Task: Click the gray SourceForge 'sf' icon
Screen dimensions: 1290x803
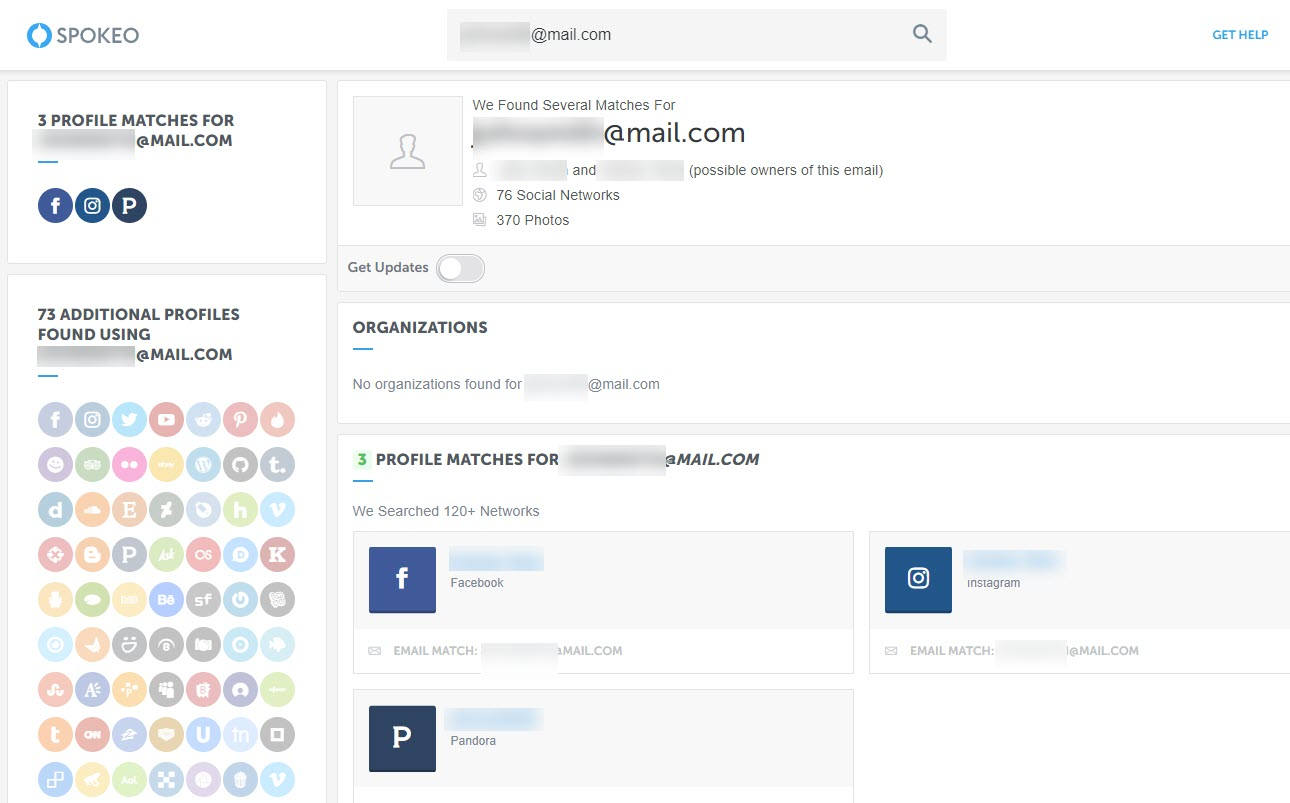Action: pyautogui.click(x=203, y=600)
